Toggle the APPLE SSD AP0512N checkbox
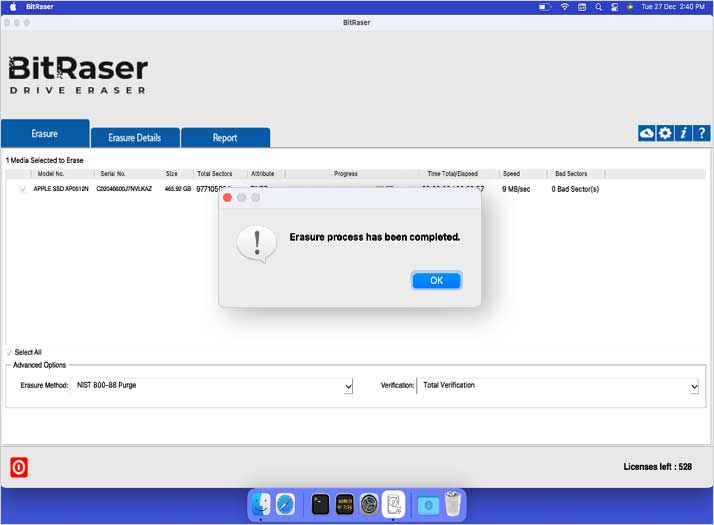This screenshot has width=714, height=525. 23,189
